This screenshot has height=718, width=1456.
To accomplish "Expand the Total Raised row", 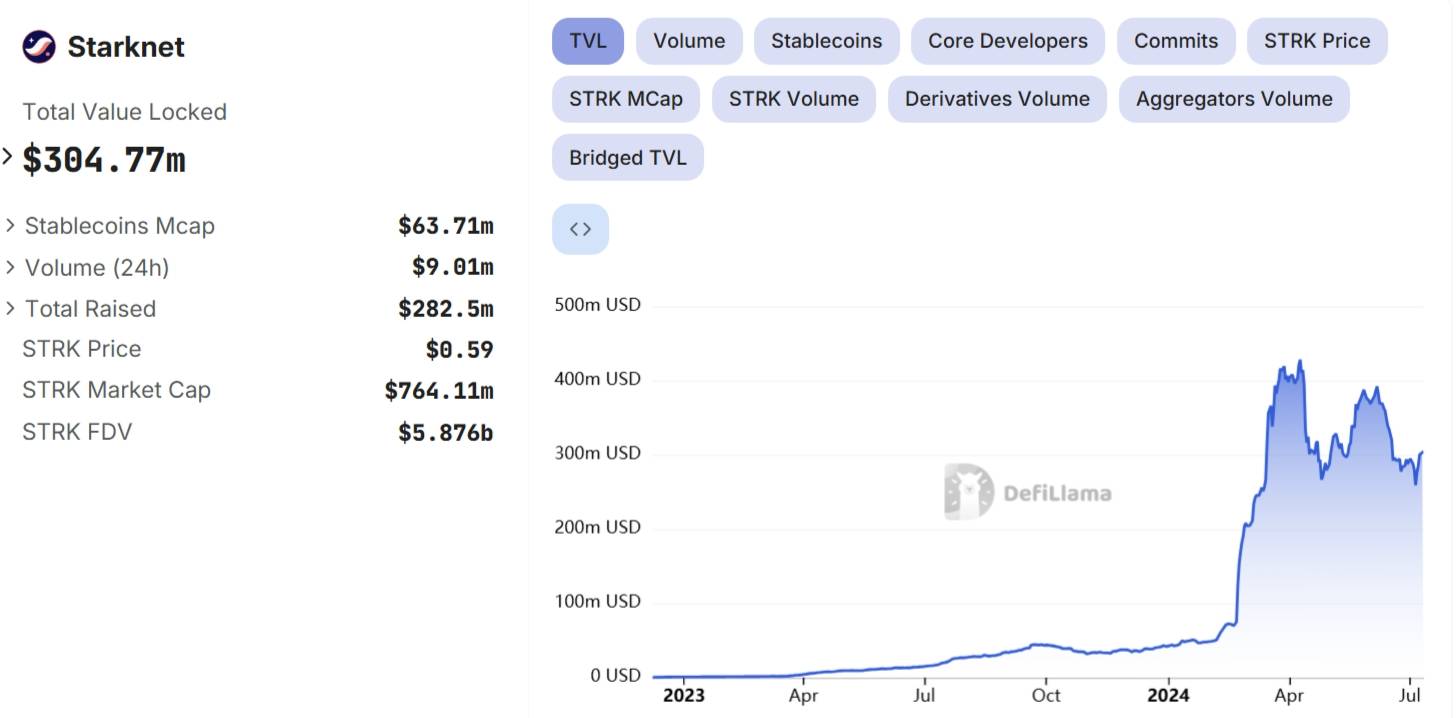I will click(11, 308).
